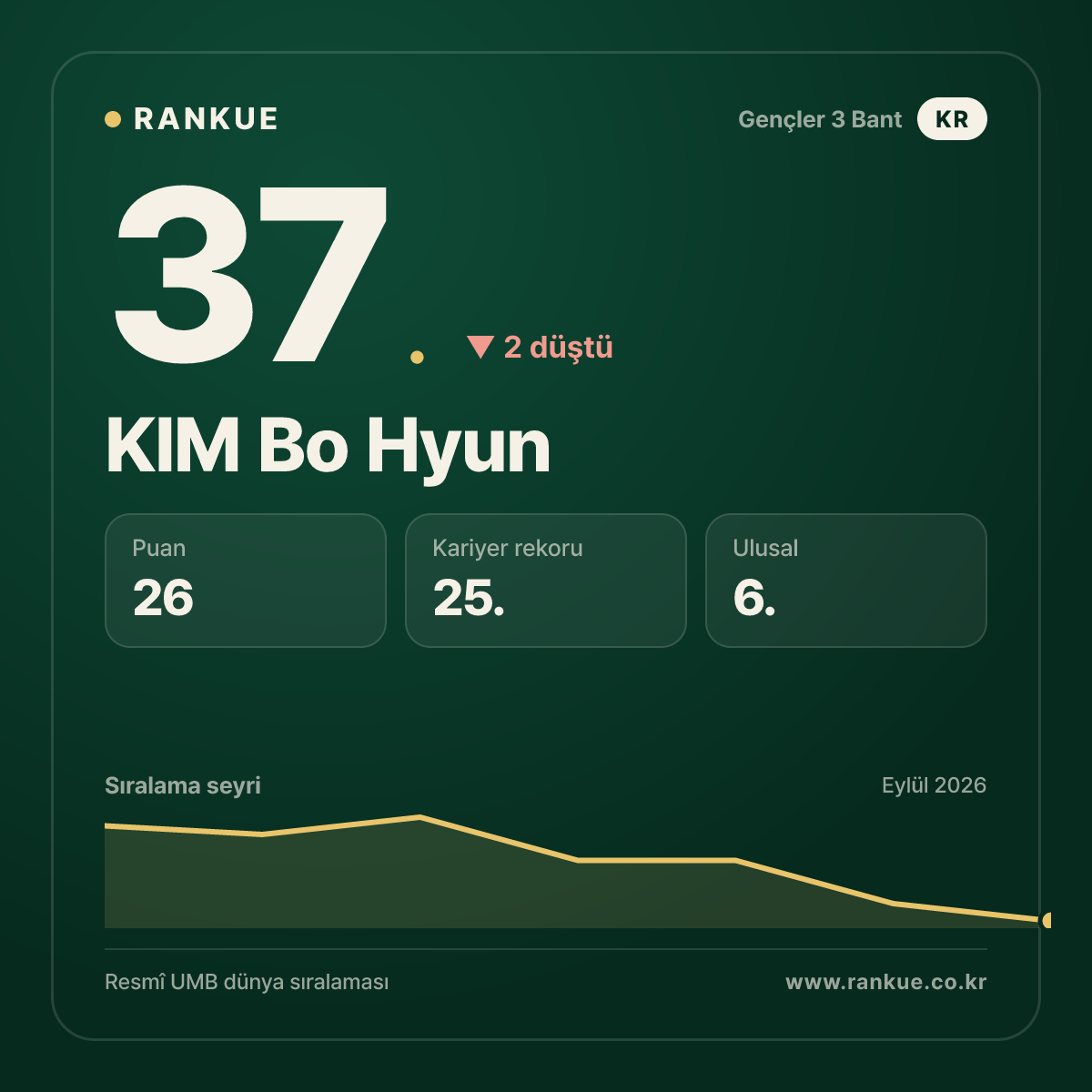Image resolution: width=1092 pixels, height=1092 pixels.
Task: Click the 'Resmî UMB dünya sıralaması' footer text
Action: [x=247, y=982]
